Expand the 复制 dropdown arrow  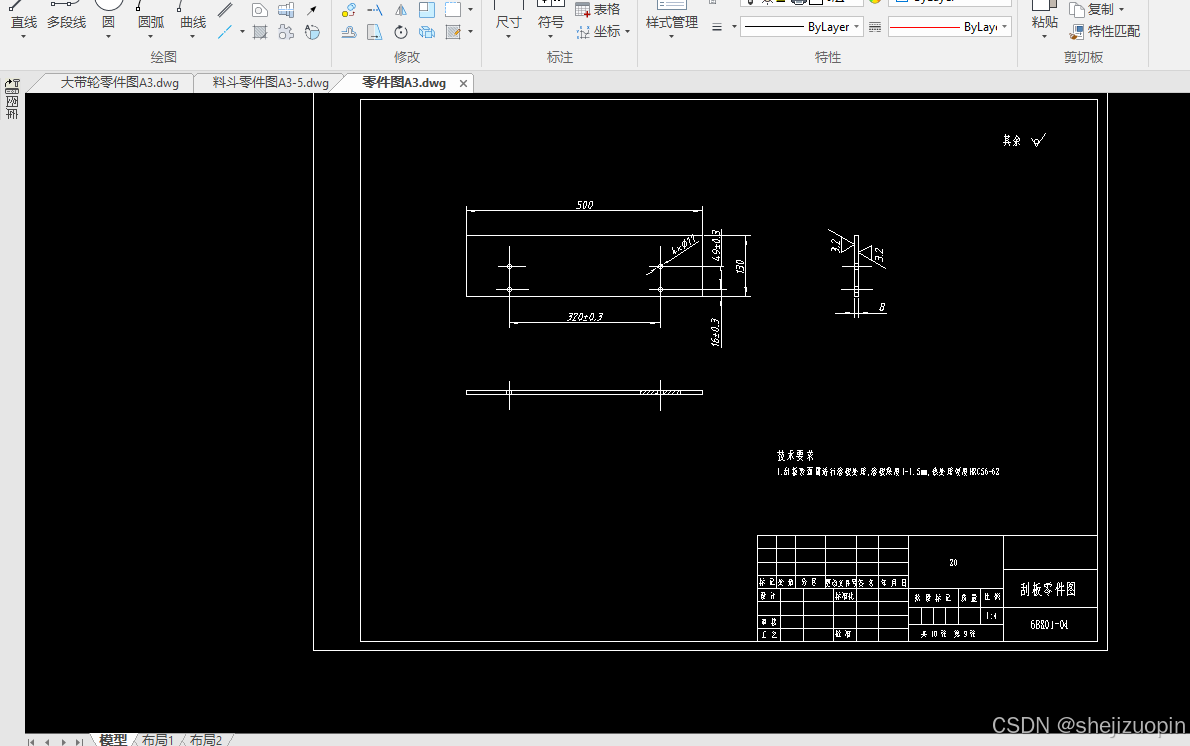1121,10
